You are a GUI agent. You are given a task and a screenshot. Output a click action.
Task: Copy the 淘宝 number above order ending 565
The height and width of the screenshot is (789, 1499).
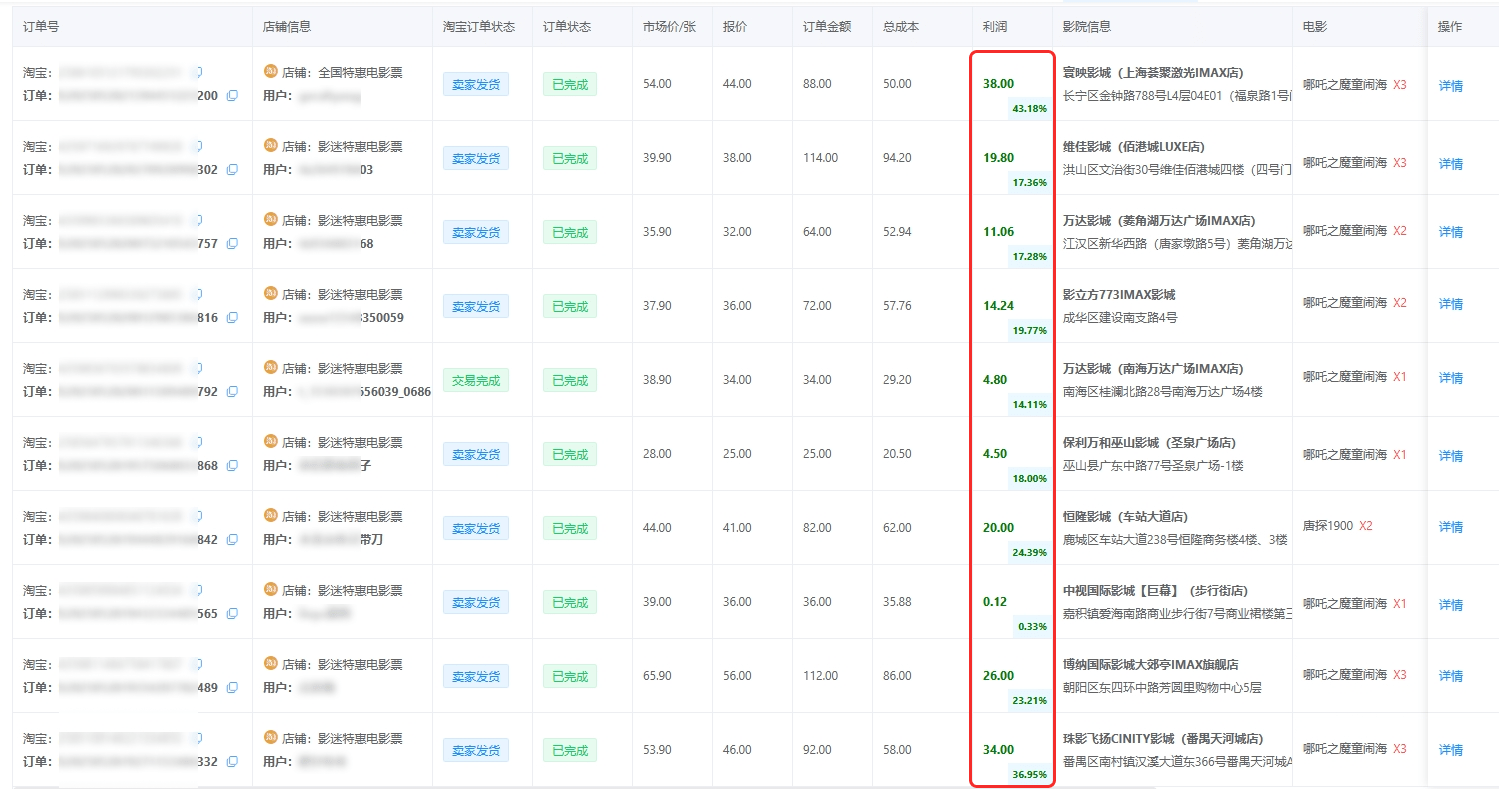[x=198, y=590]
